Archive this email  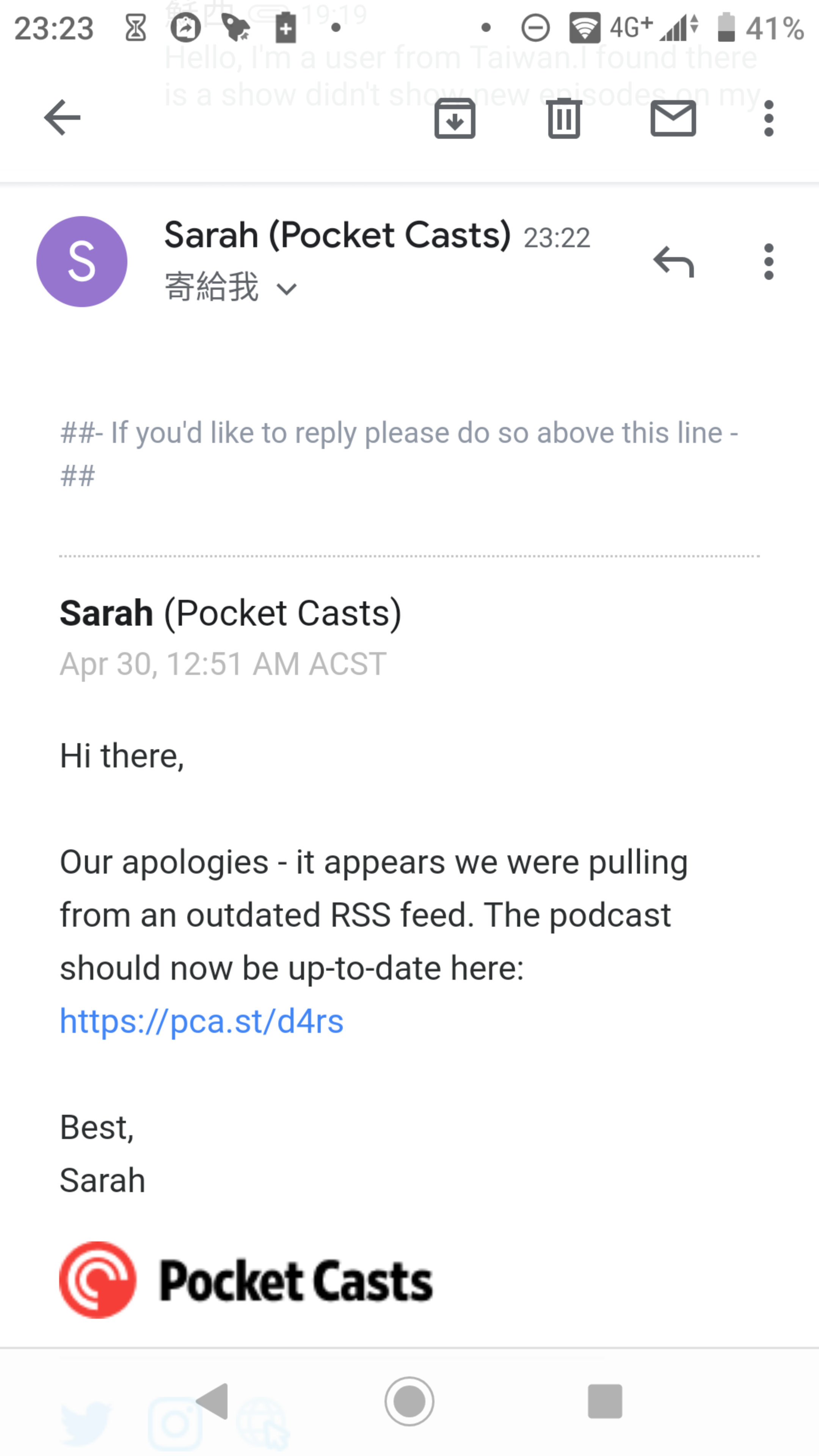pos(455,118)
